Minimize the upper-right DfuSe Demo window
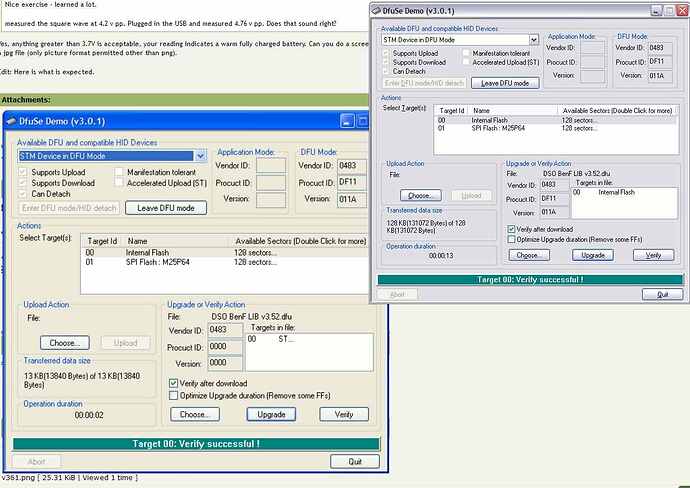Image resolution: width=690 pixels, height=488 pixels. [x=656, y=11]
